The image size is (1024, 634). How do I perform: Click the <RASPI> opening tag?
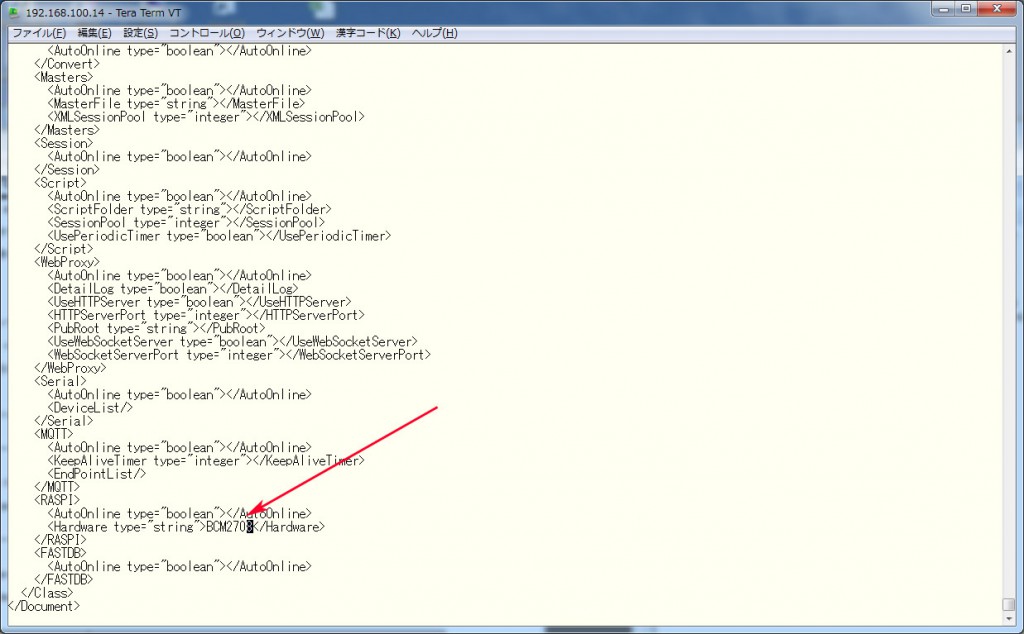[57, 500]
